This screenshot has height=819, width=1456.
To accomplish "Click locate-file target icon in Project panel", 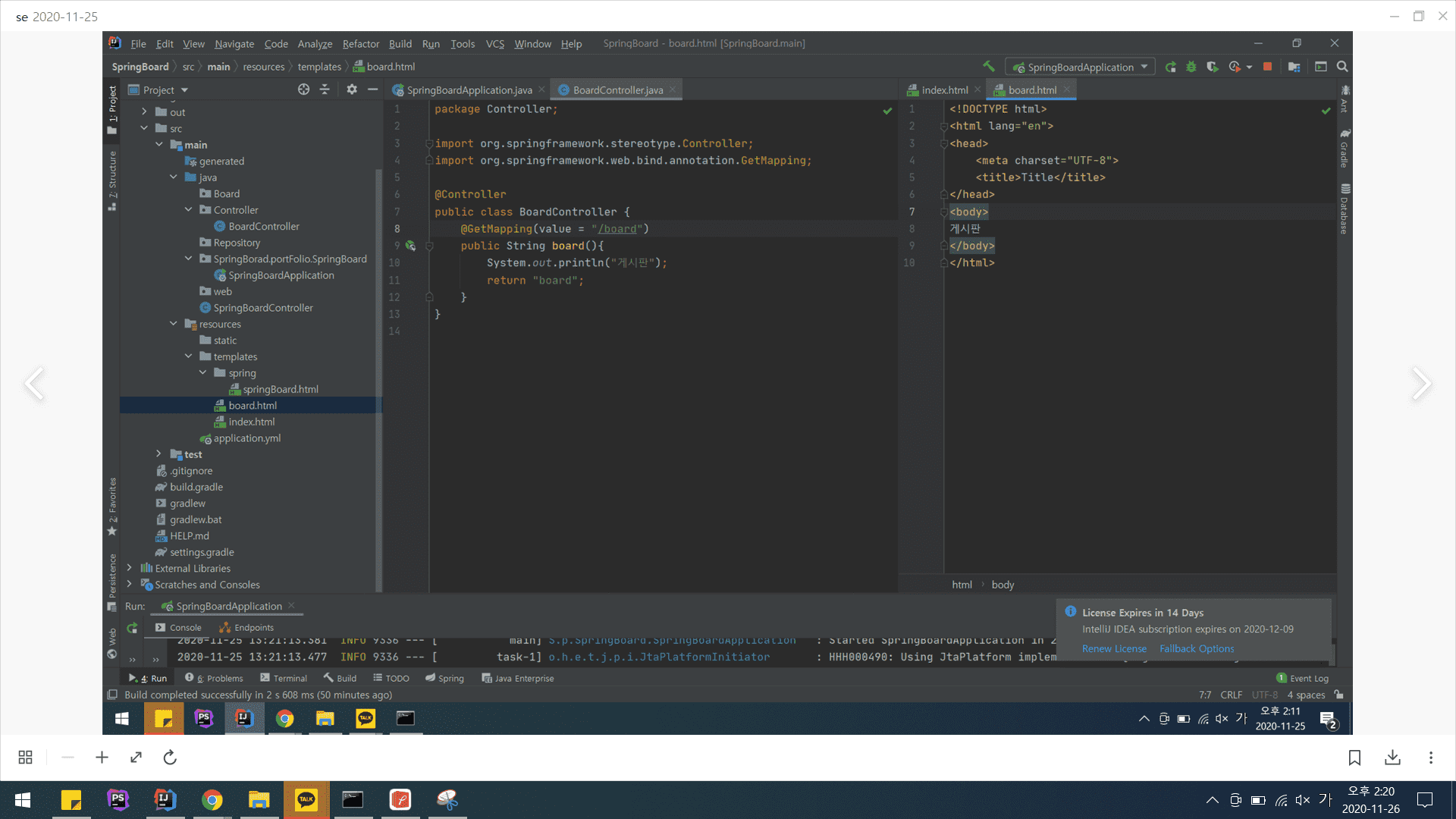I will [x=303, y=89].
